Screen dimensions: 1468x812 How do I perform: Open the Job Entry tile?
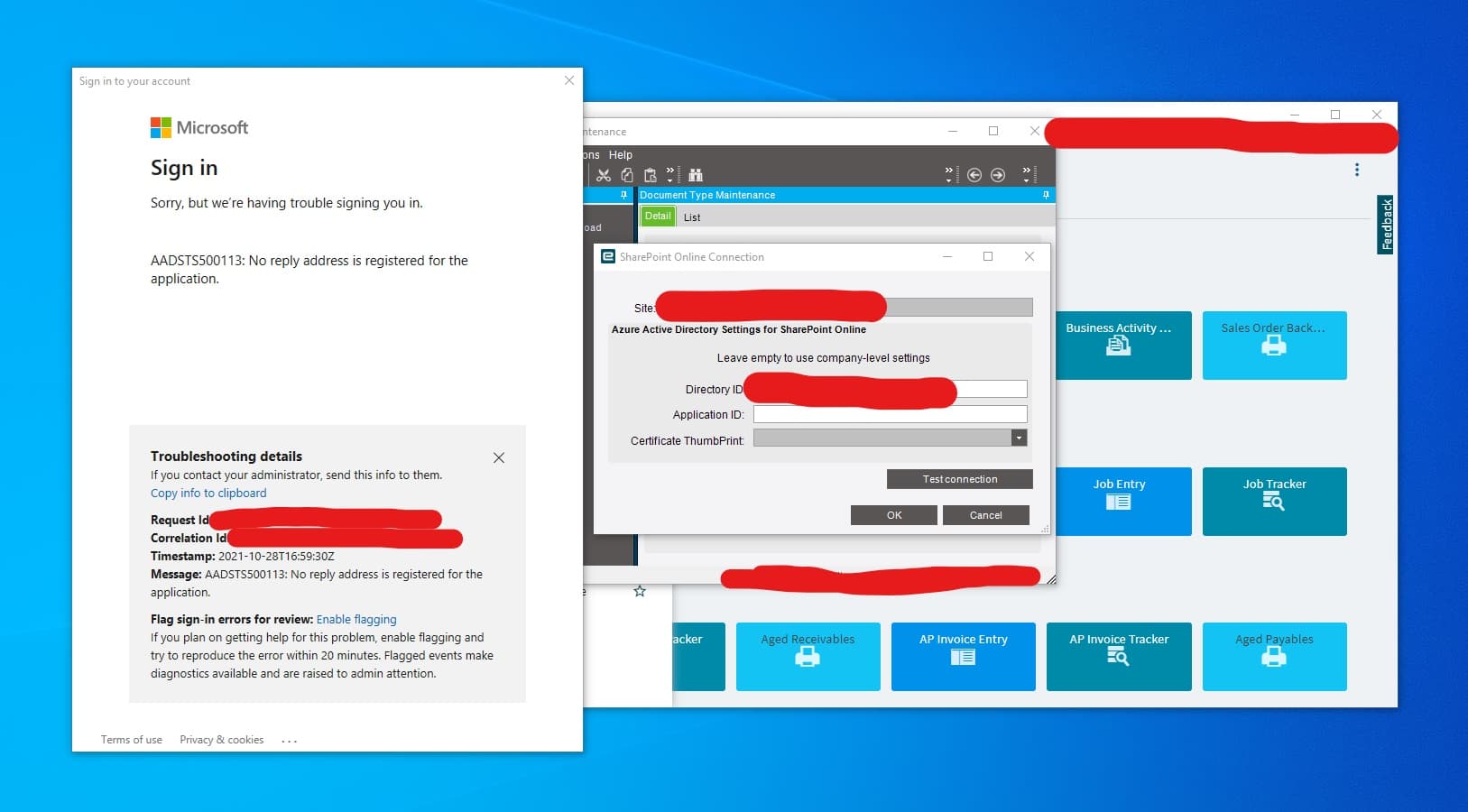pos(1119,501)
